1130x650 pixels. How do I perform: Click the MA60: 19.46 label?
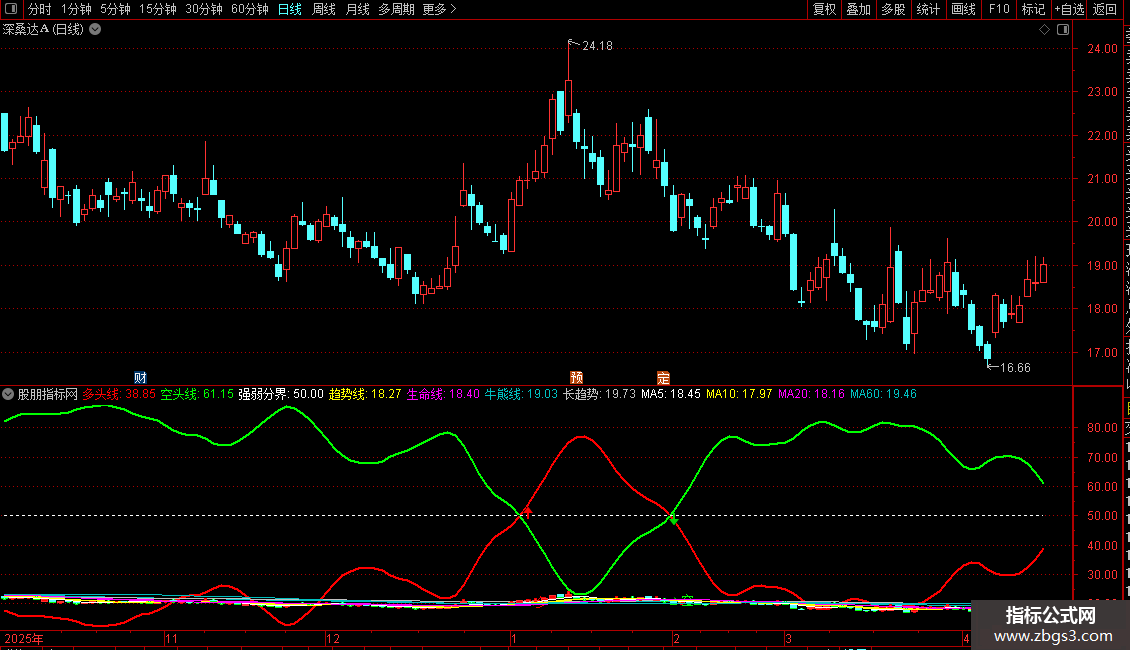click(x=884, y=394)
